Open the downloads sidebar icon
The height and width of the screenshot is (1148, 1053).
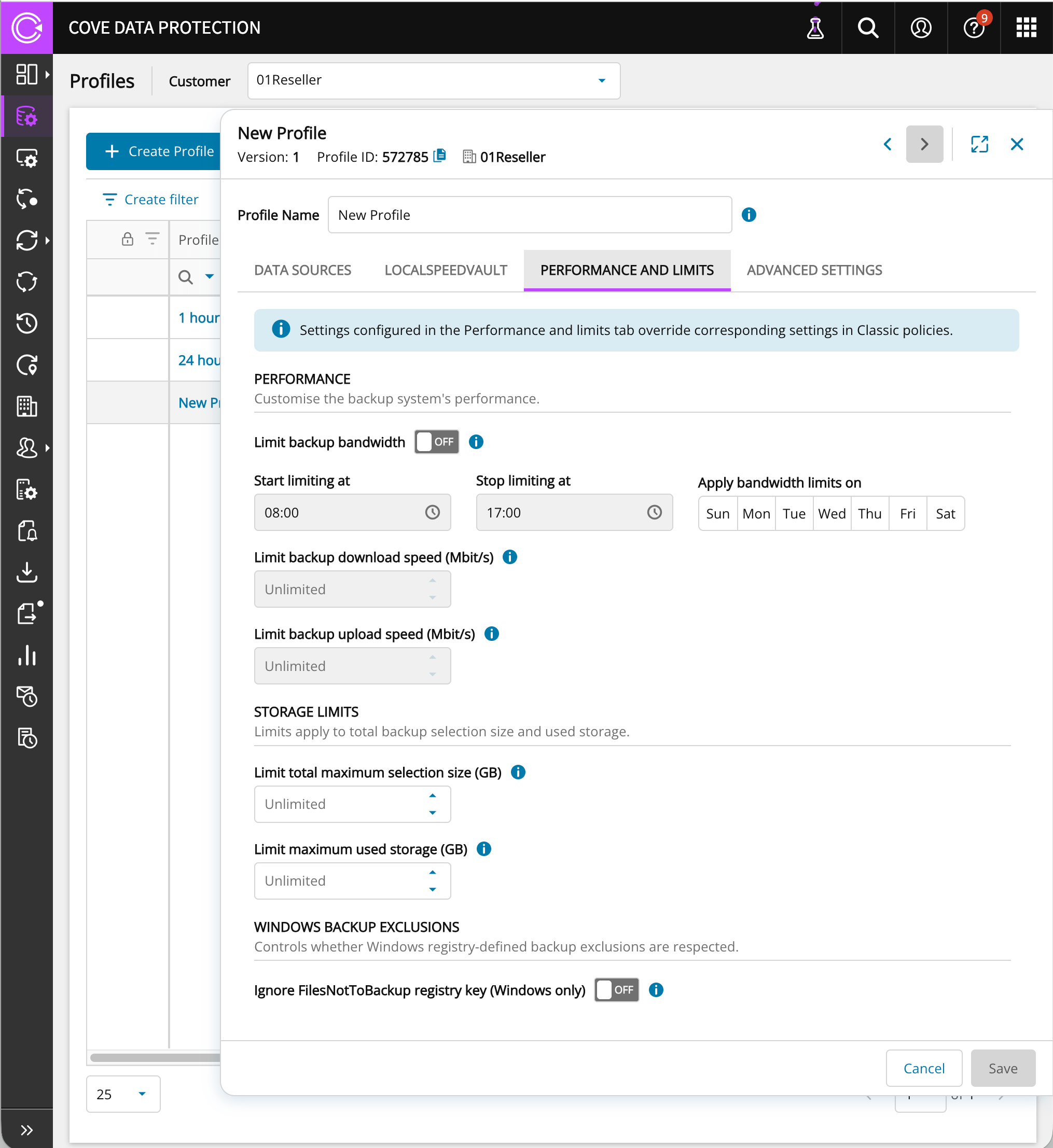coord(27,572)
